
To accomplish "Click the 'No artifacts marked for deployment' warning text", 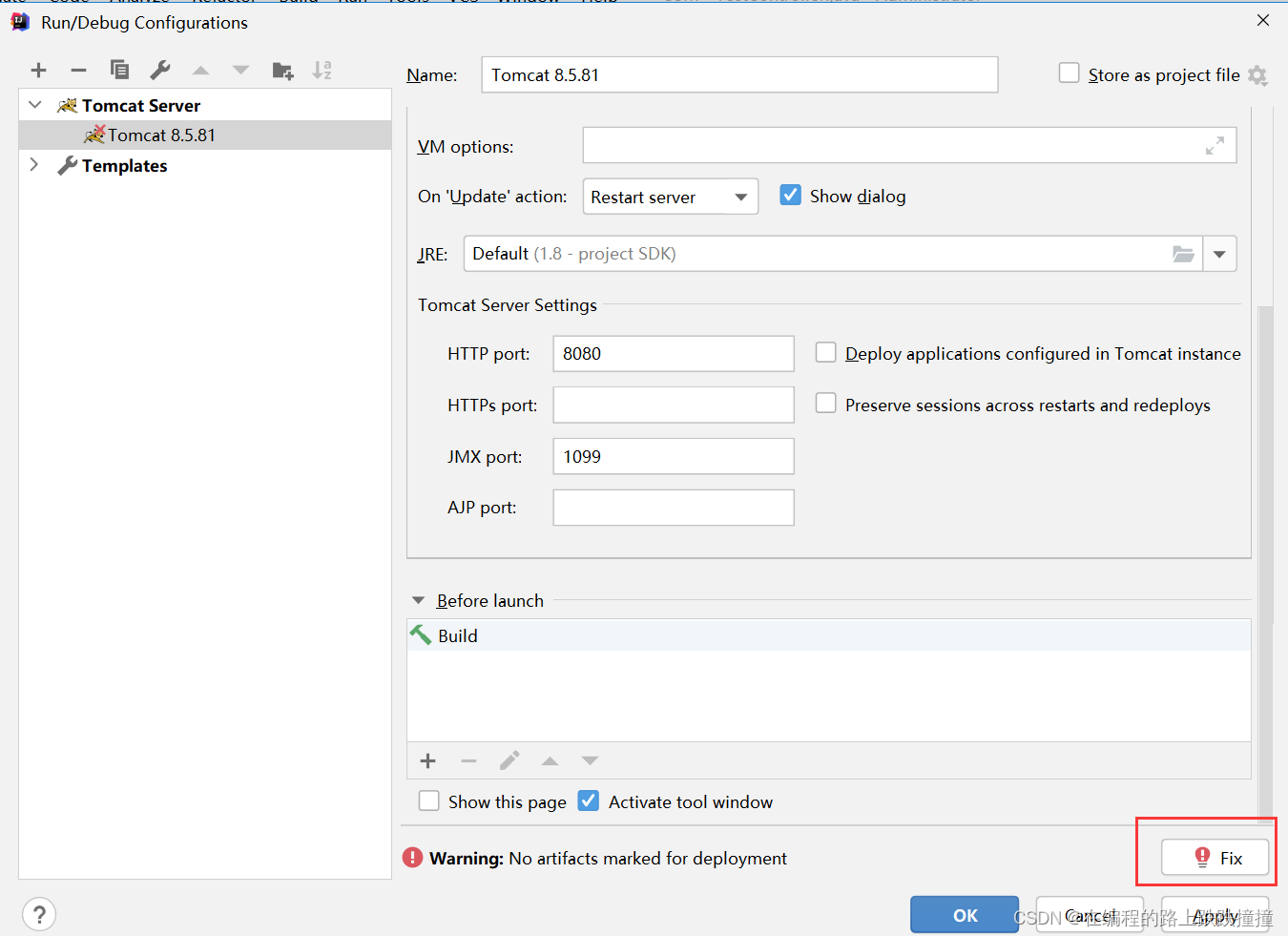I will tap(648, 859).
